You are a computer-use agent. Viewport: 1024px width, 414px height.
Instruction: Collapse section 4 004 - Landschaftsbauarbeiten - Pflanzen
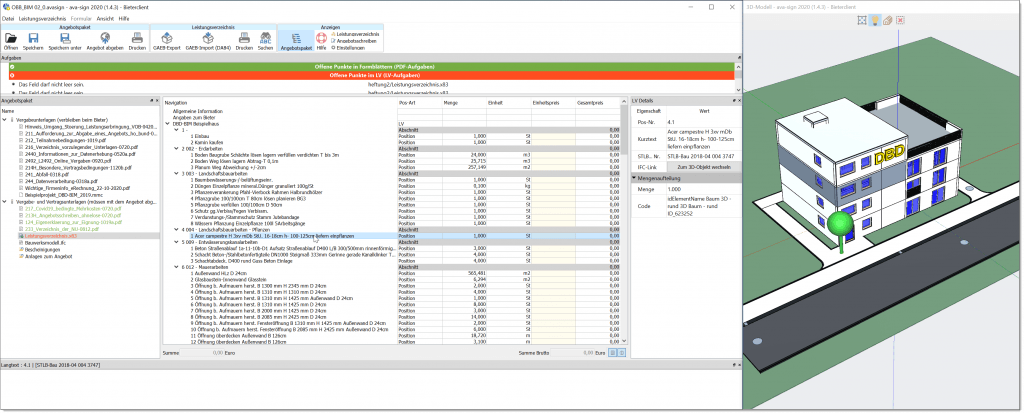175,230
